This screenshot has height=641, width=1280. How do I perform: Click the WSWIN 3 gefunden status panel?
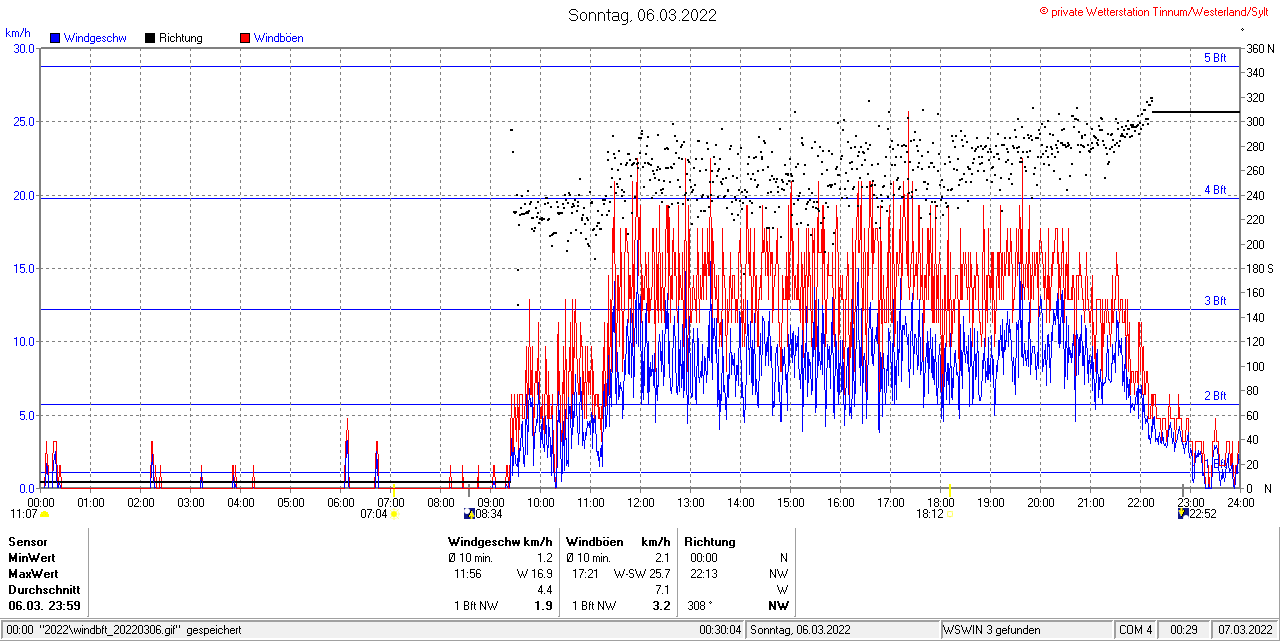pos(1027,630)
